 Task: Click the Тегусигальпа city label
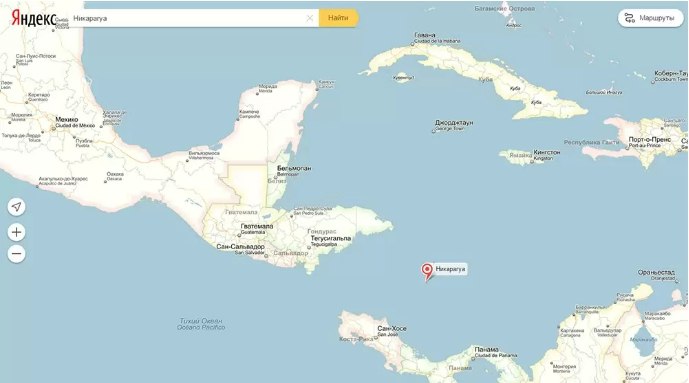[331, 238]
